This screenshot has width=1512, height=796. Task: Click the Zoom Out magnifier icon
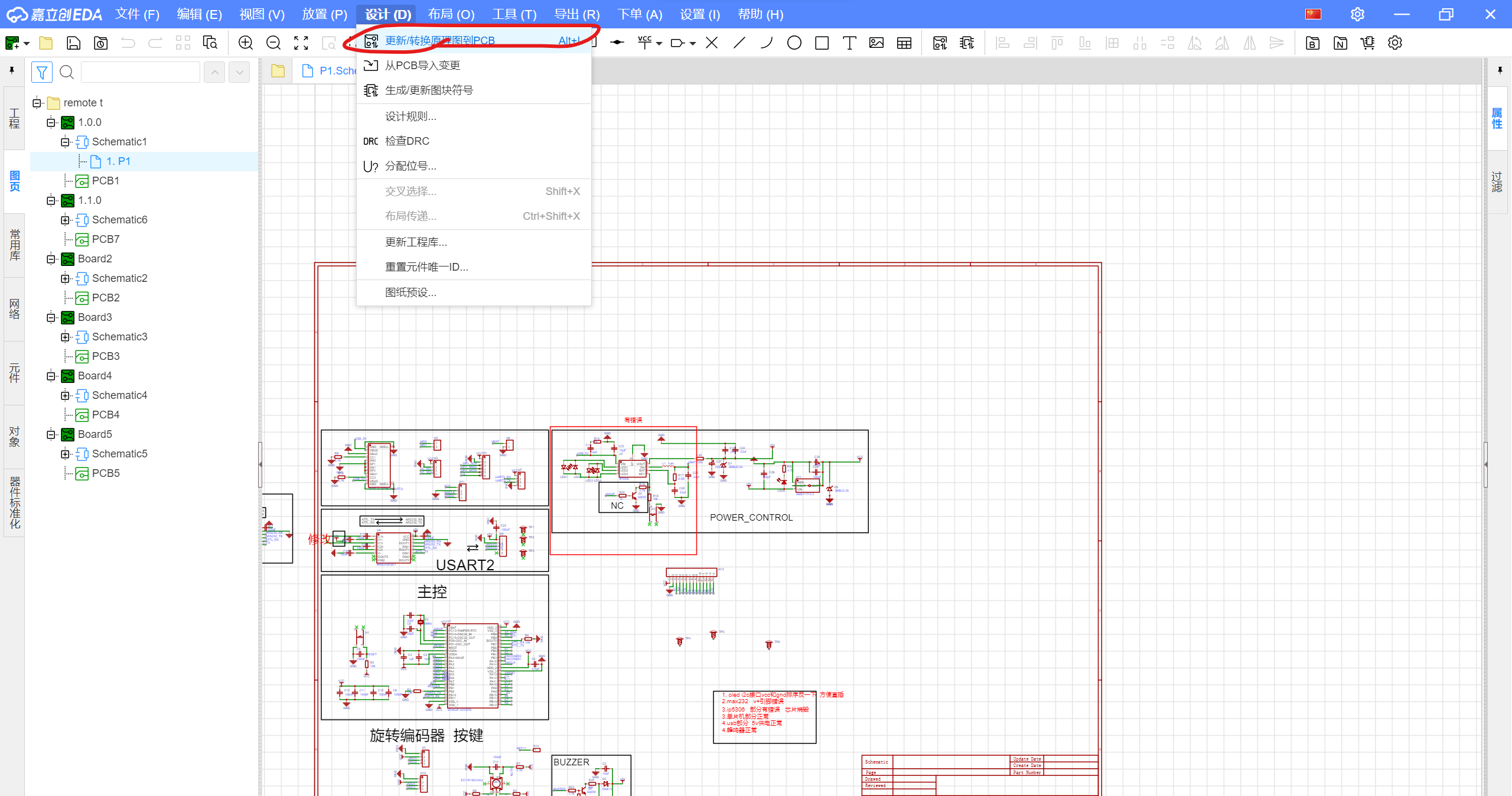pos(273,43)
